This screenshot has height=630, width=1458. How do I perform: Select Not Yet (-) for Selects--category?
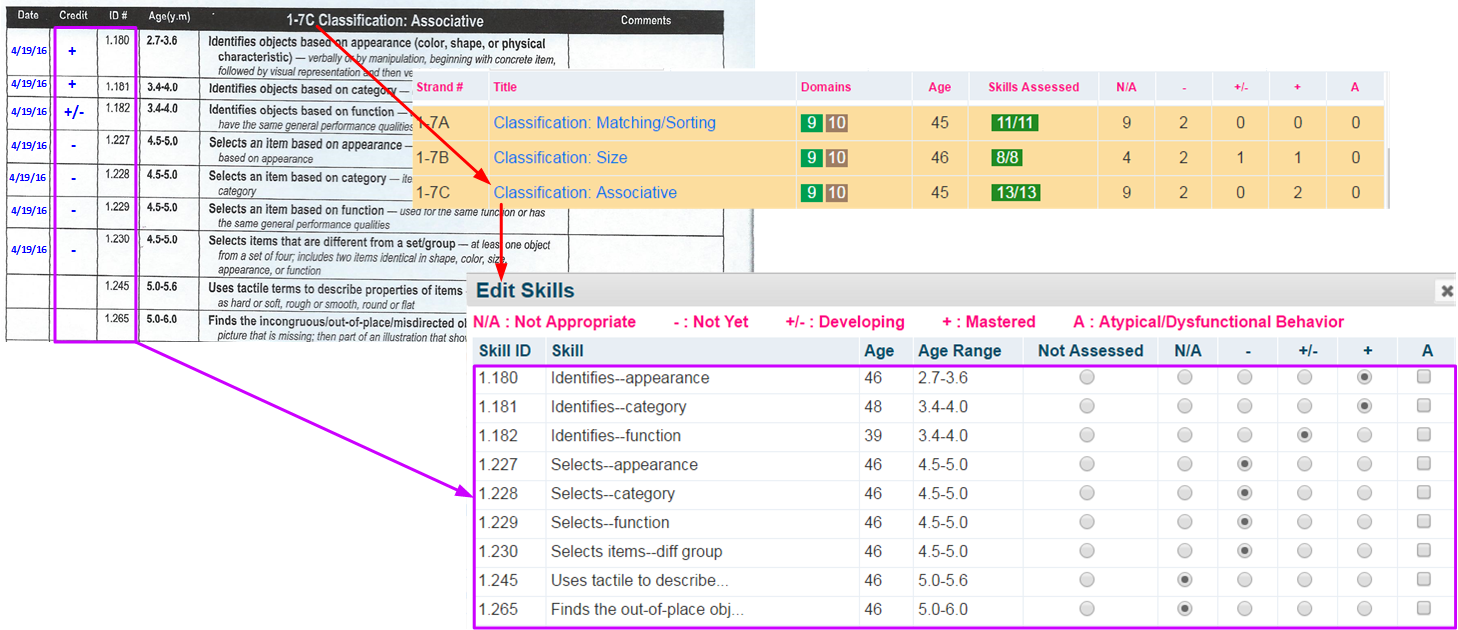(1245, 494)
